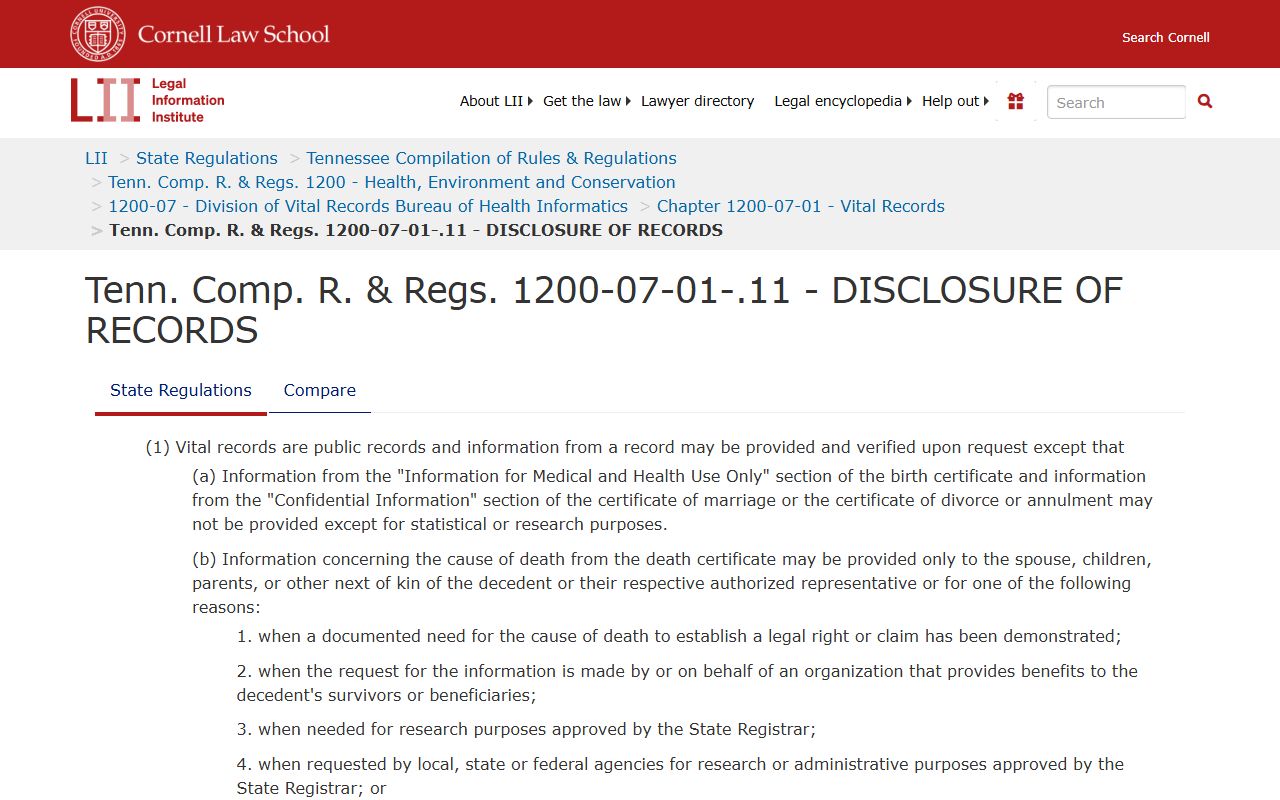This screenshot has height=800, width=1280.
Task: Click item 3 about research purposes
Action: (x=526, y=729)
